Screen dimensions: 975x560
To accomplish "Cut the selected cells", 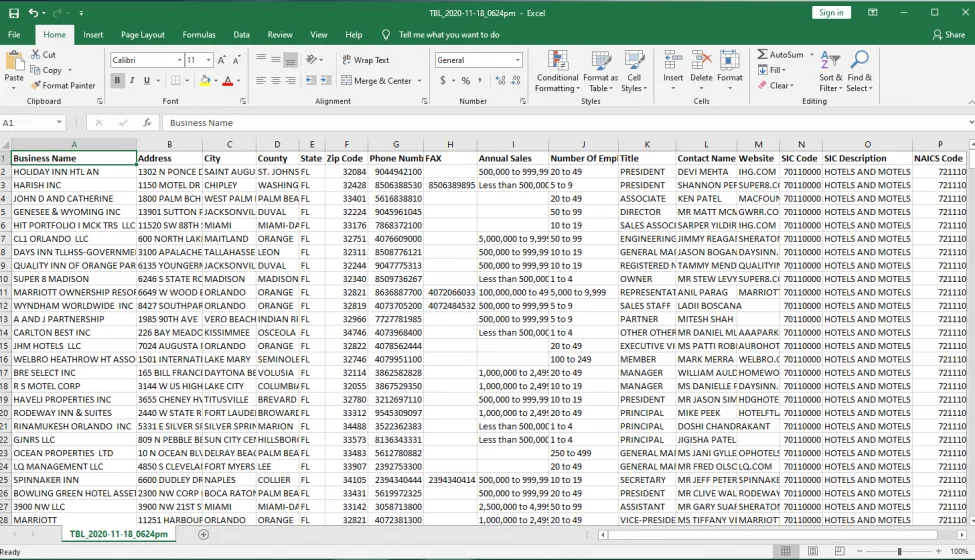I will click(x=44, y=55).
